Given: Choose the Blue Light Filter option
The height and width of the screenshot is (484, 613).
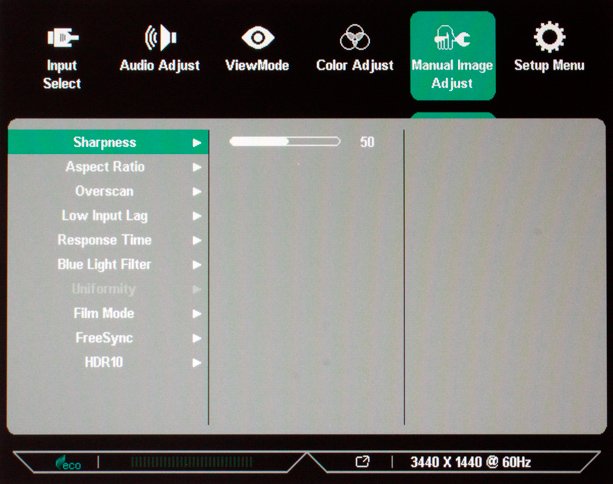Looking at the screenshot, I should tap(104, 265).
